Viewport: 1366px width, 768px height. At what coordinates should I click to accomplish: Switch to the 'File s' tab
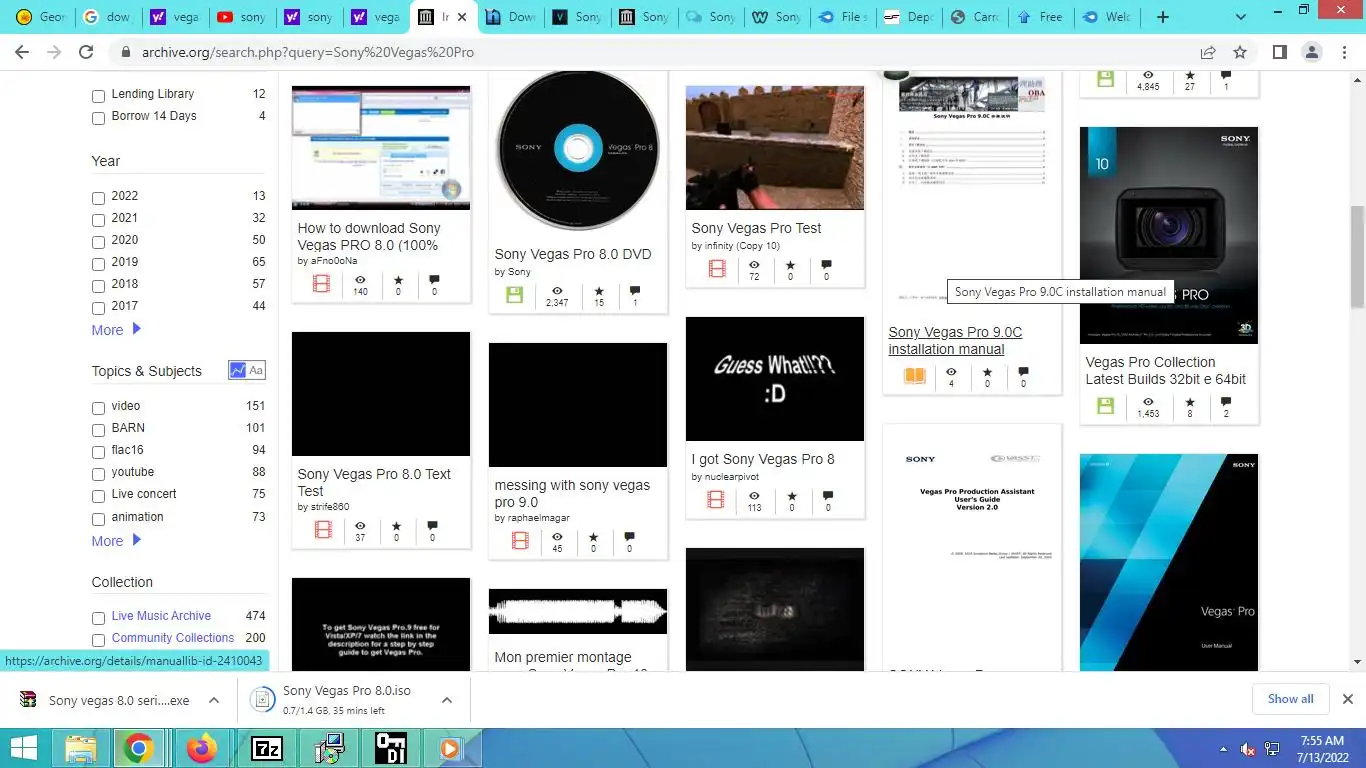[x=842, y=17]
